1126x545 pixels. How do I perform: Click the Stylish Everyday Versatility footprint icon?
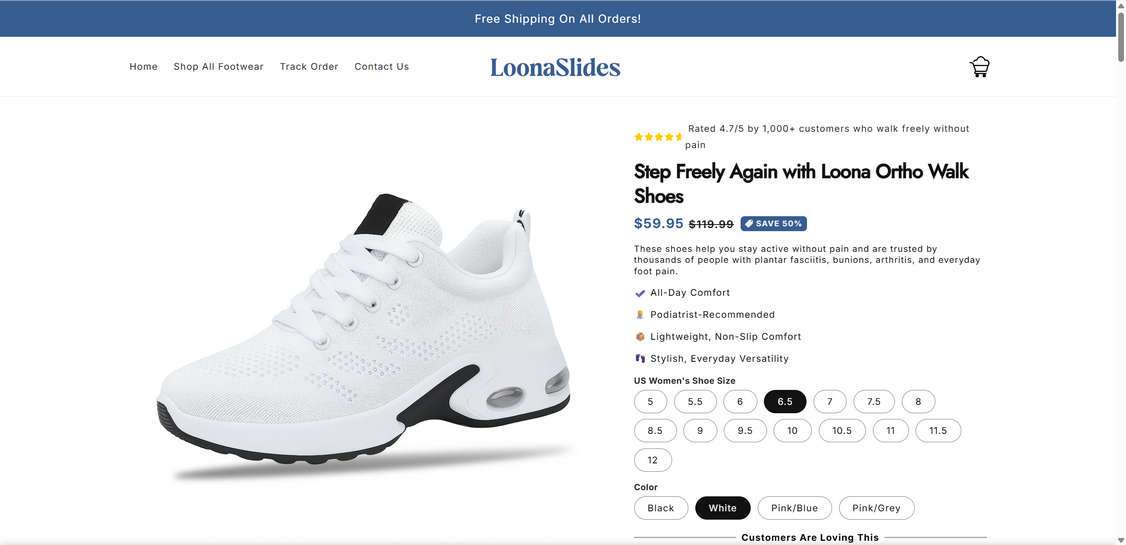point(640,359)
